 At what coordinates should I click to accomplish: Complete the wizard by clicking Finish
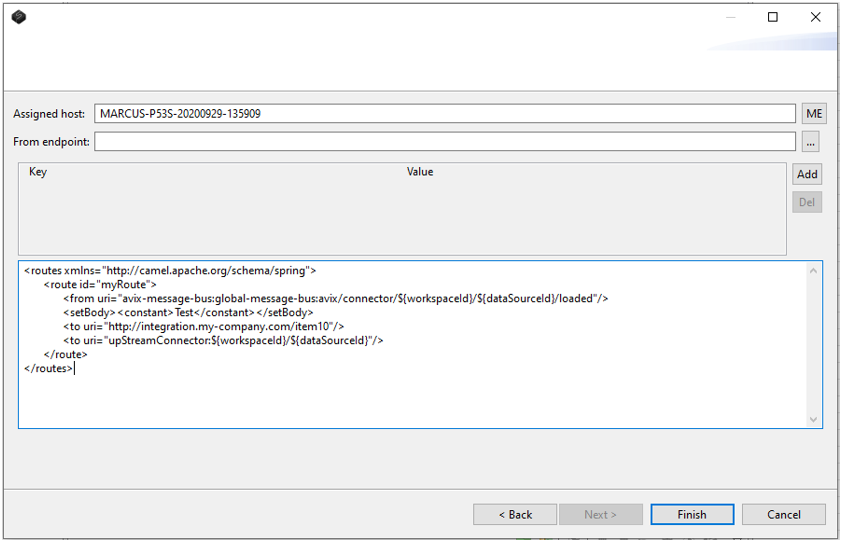pos(692,515)
